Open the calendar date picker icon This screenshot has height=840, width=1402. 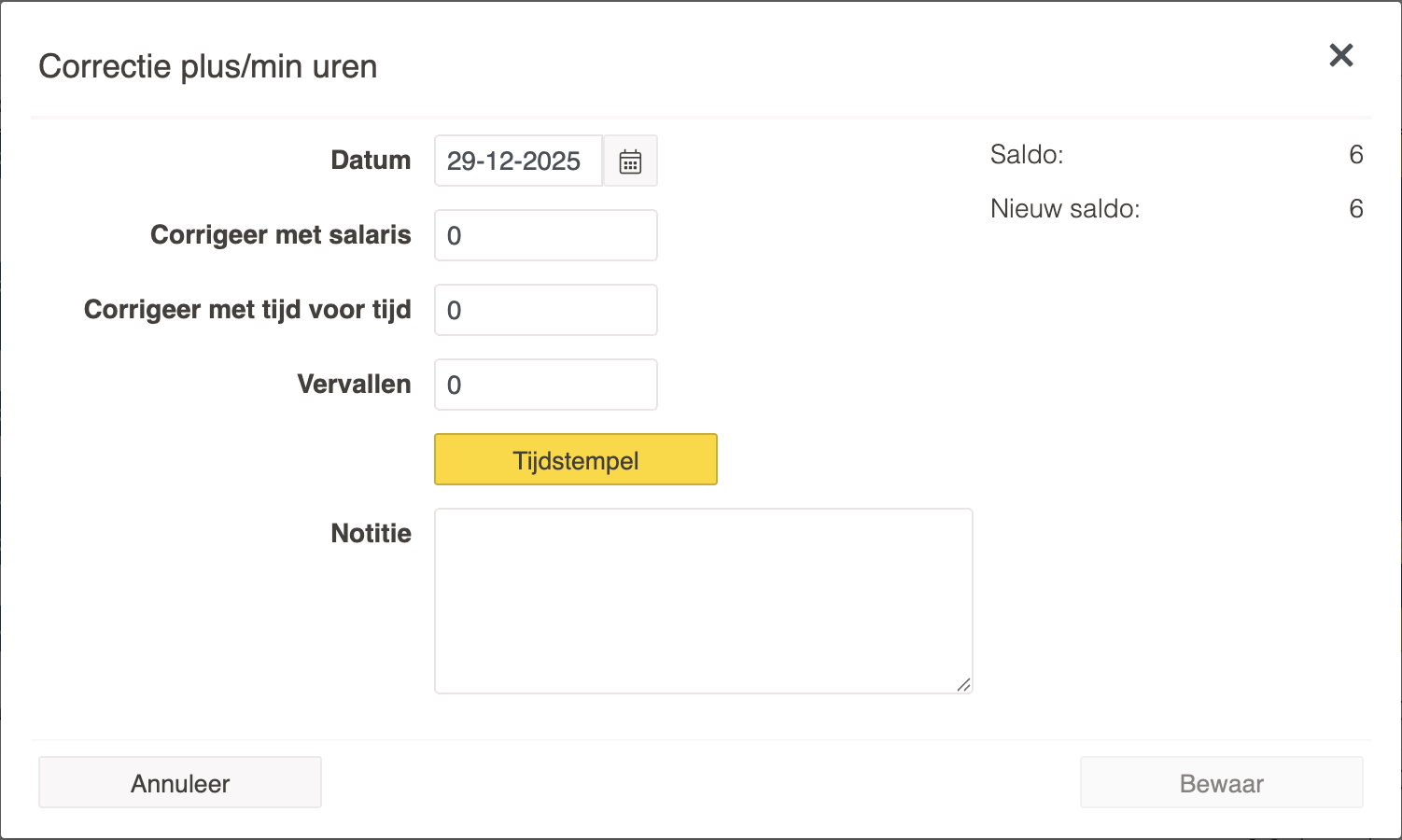pyautogui.click(x=631, y=161)
